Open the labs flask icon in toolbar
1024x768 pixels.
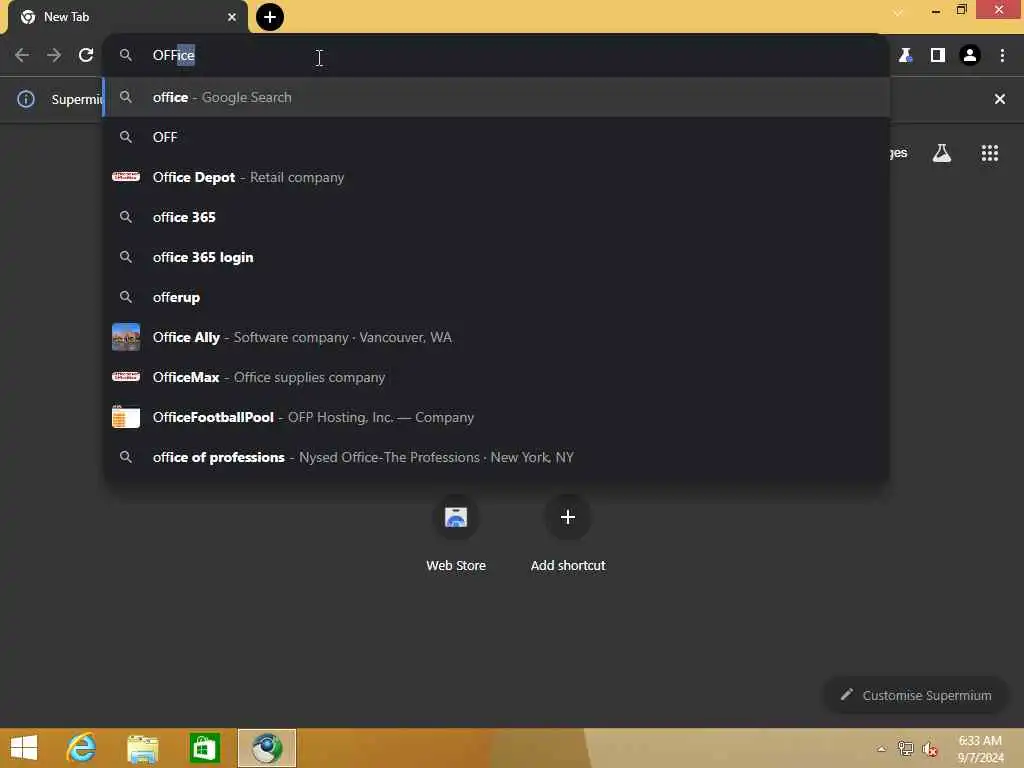pyautogui.click(x=905, y=56)
